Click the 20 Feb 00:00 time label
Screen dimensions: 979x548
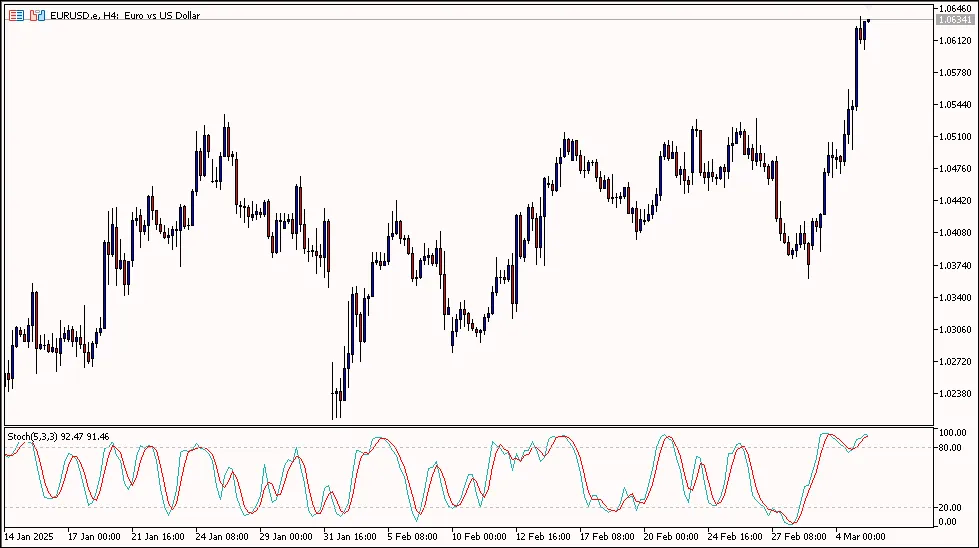coord(671,536)
